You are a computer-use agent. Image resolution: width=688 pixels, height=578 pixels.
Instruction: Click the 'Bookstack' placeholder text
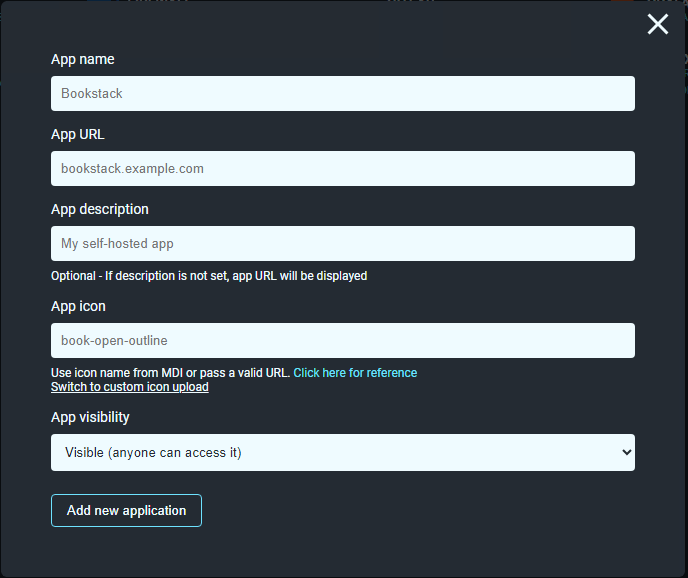click(91, 94)
